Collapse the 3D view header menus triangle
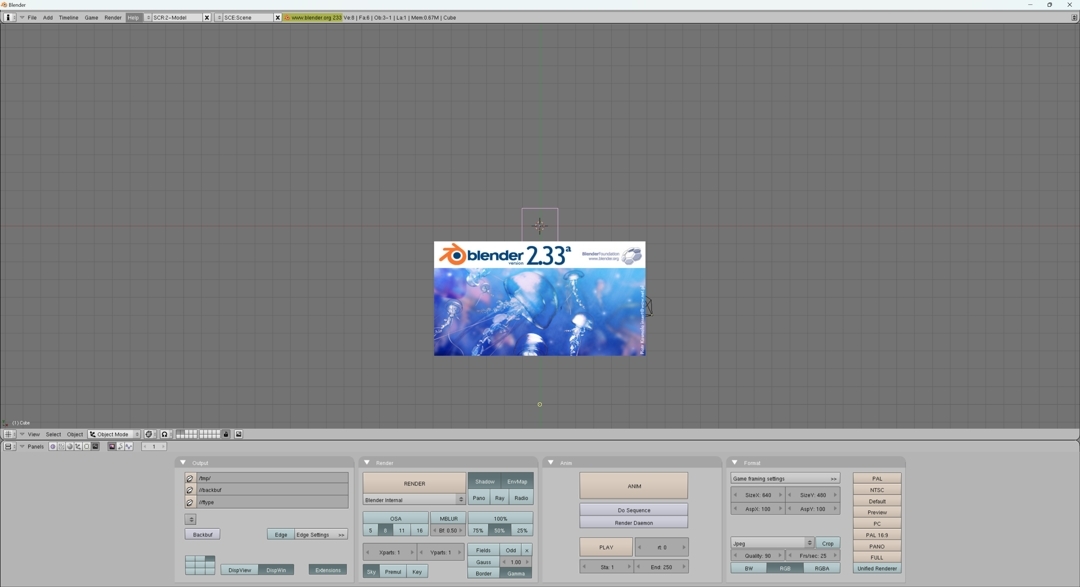Image resolution: width=1080 pixels, height=587 pixels. coord(21,434)
